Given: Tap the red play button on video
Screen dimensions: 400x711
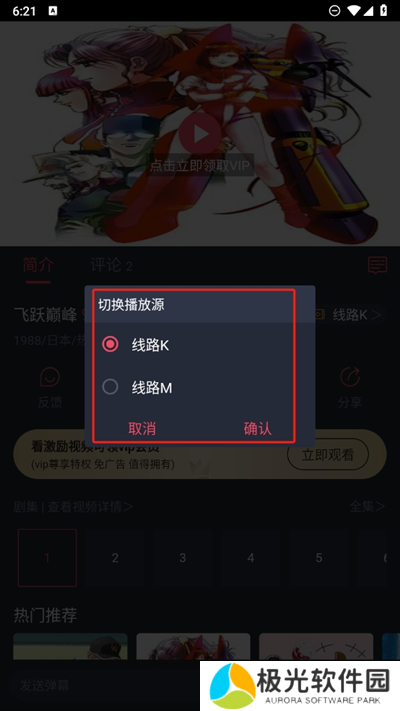Looking at the screenshot, I should pos(200,134).
